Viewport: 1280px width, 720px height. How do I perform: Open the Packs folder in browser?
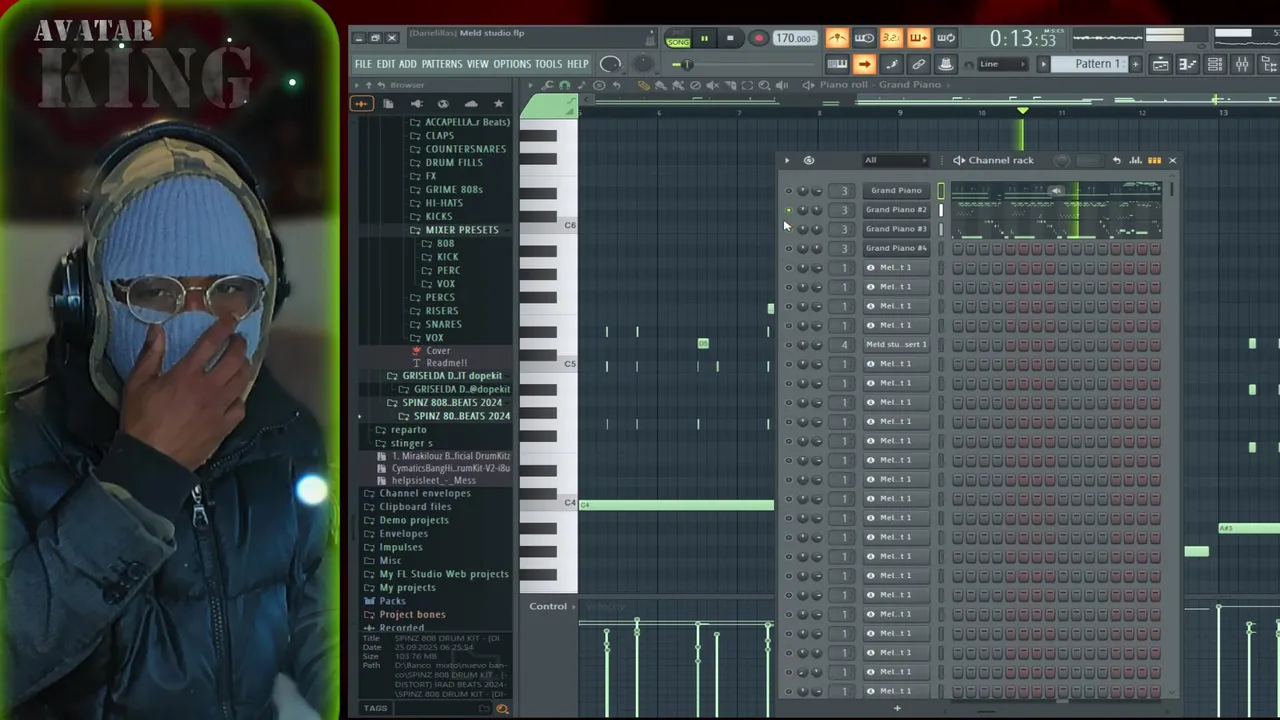392,601
